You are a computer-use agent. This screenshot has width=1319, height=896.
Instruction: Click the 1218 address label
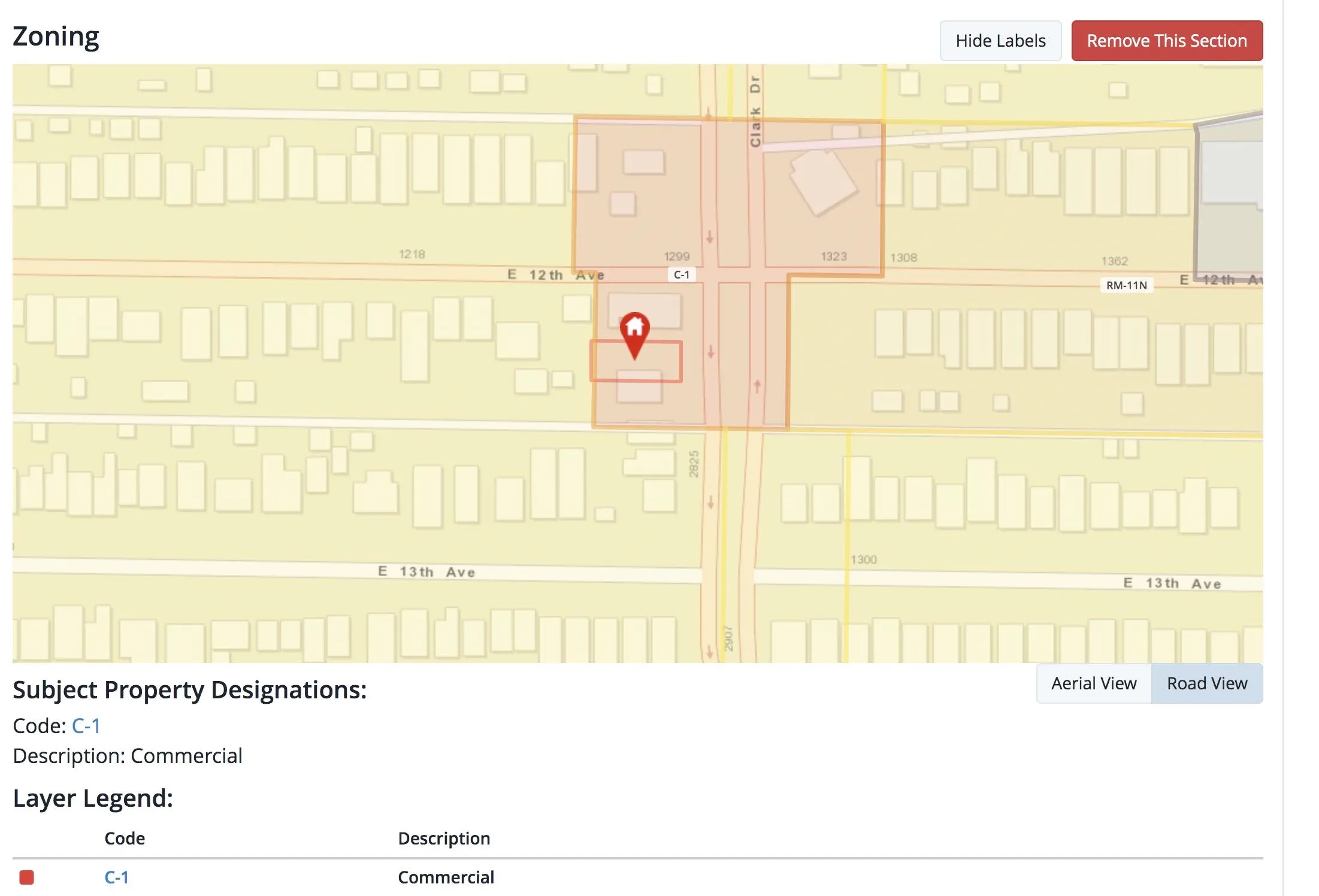point(412,255)
